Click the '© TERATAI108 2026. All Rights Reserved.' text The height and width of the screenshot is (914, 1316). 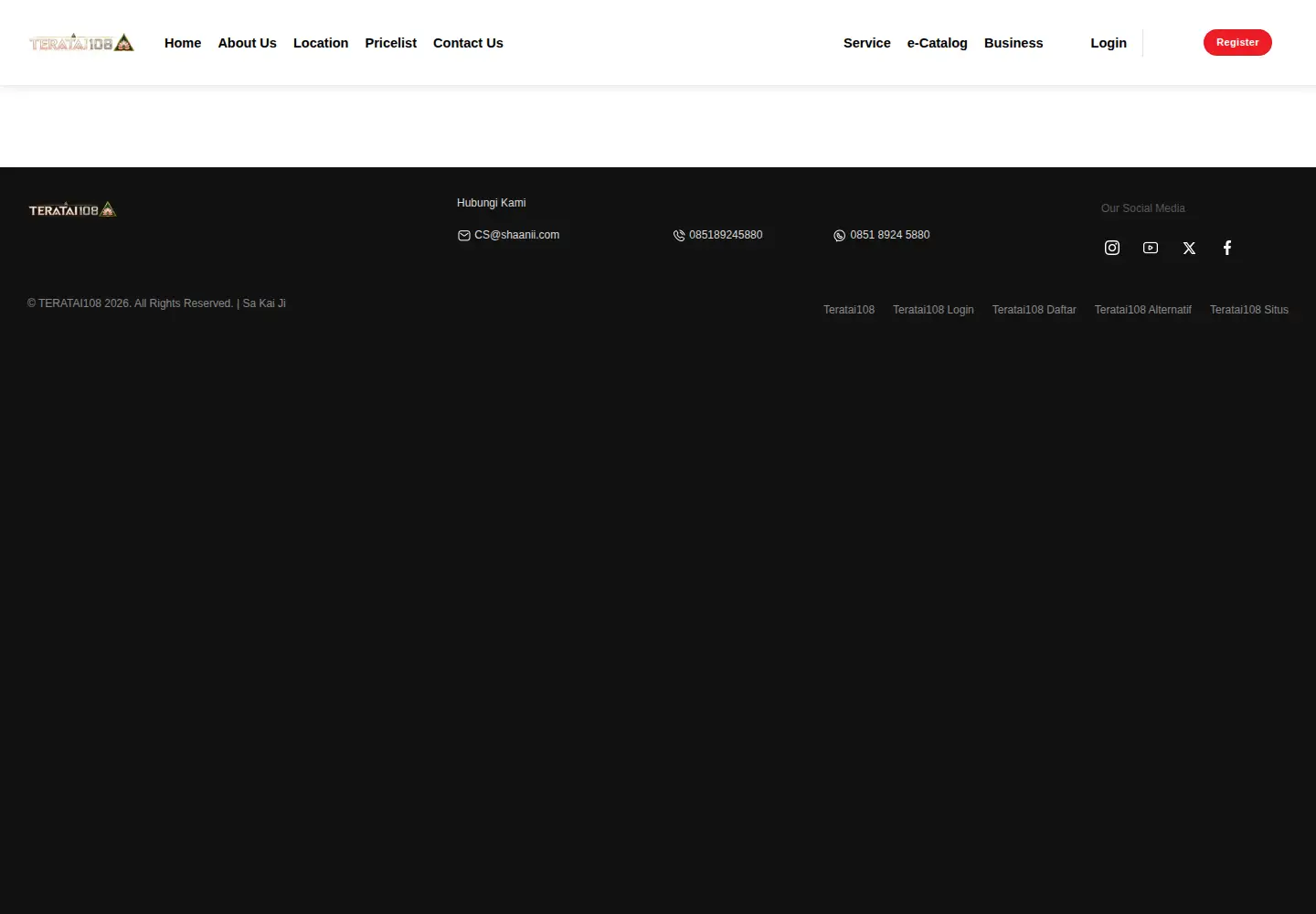point(130,303)
